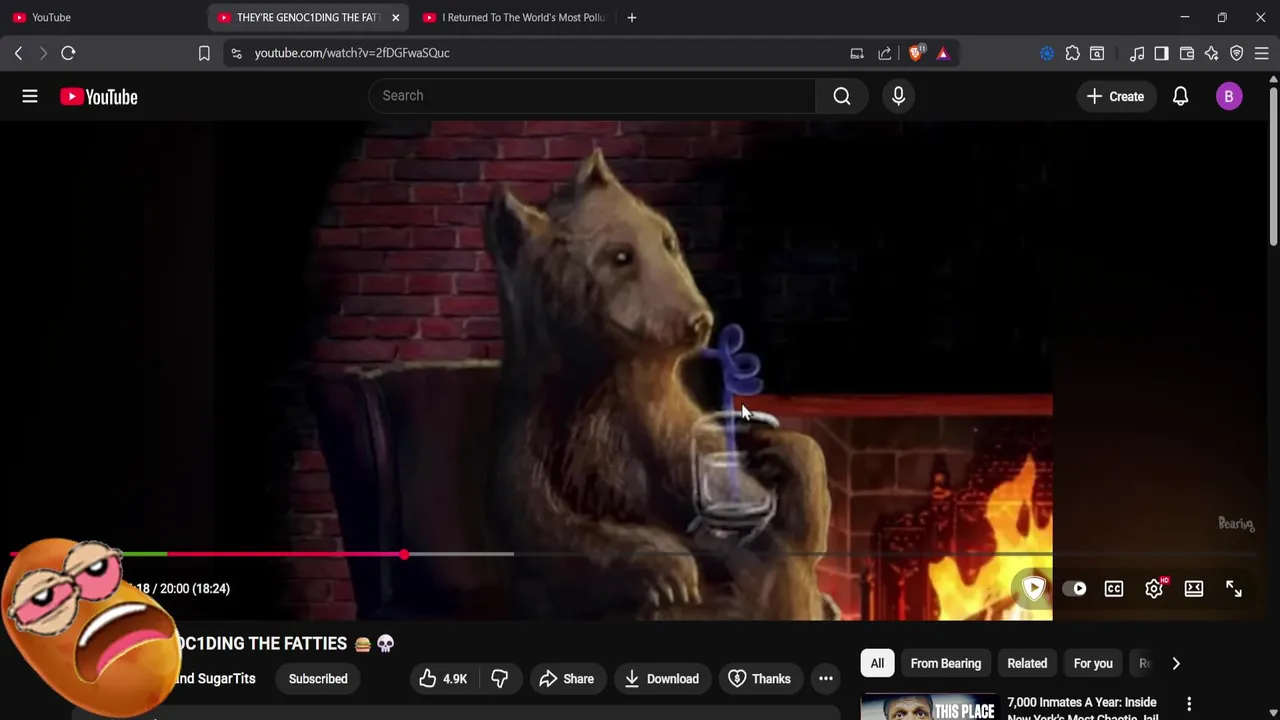Viewport: 1280px width, 720px height.
Task: Show more filter chips arrow
Action: tap(1176, 663)
